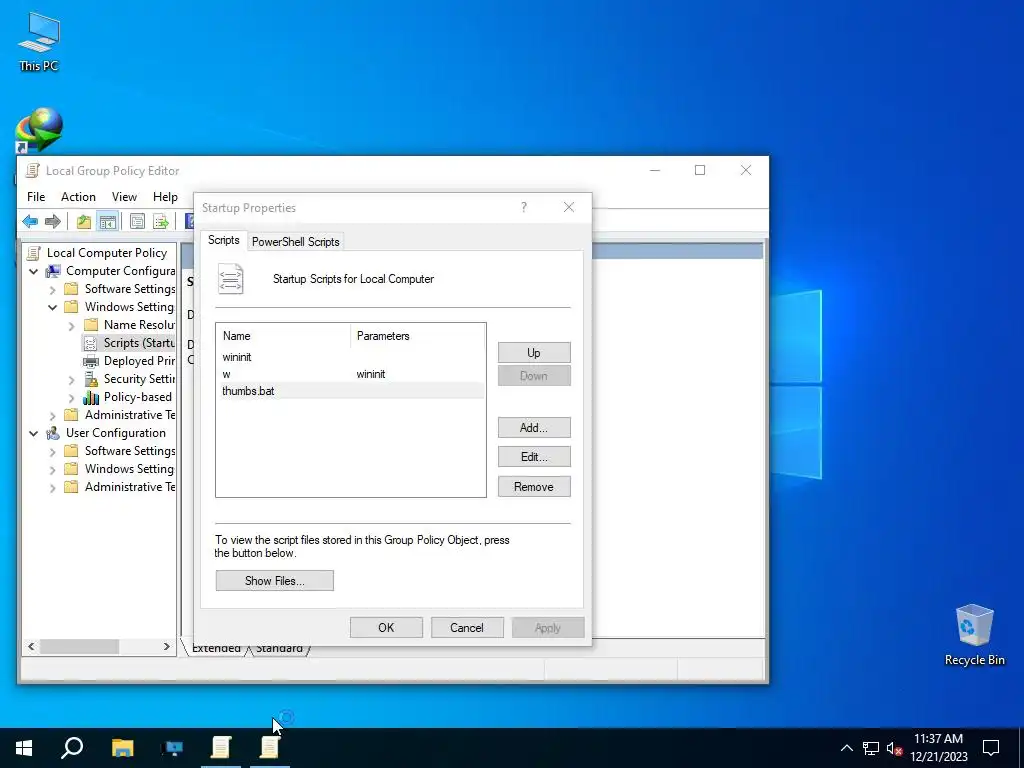The height and width of the screenshot is (768, 1024).
Task: Open the File menu
Action: click(36, 197)
